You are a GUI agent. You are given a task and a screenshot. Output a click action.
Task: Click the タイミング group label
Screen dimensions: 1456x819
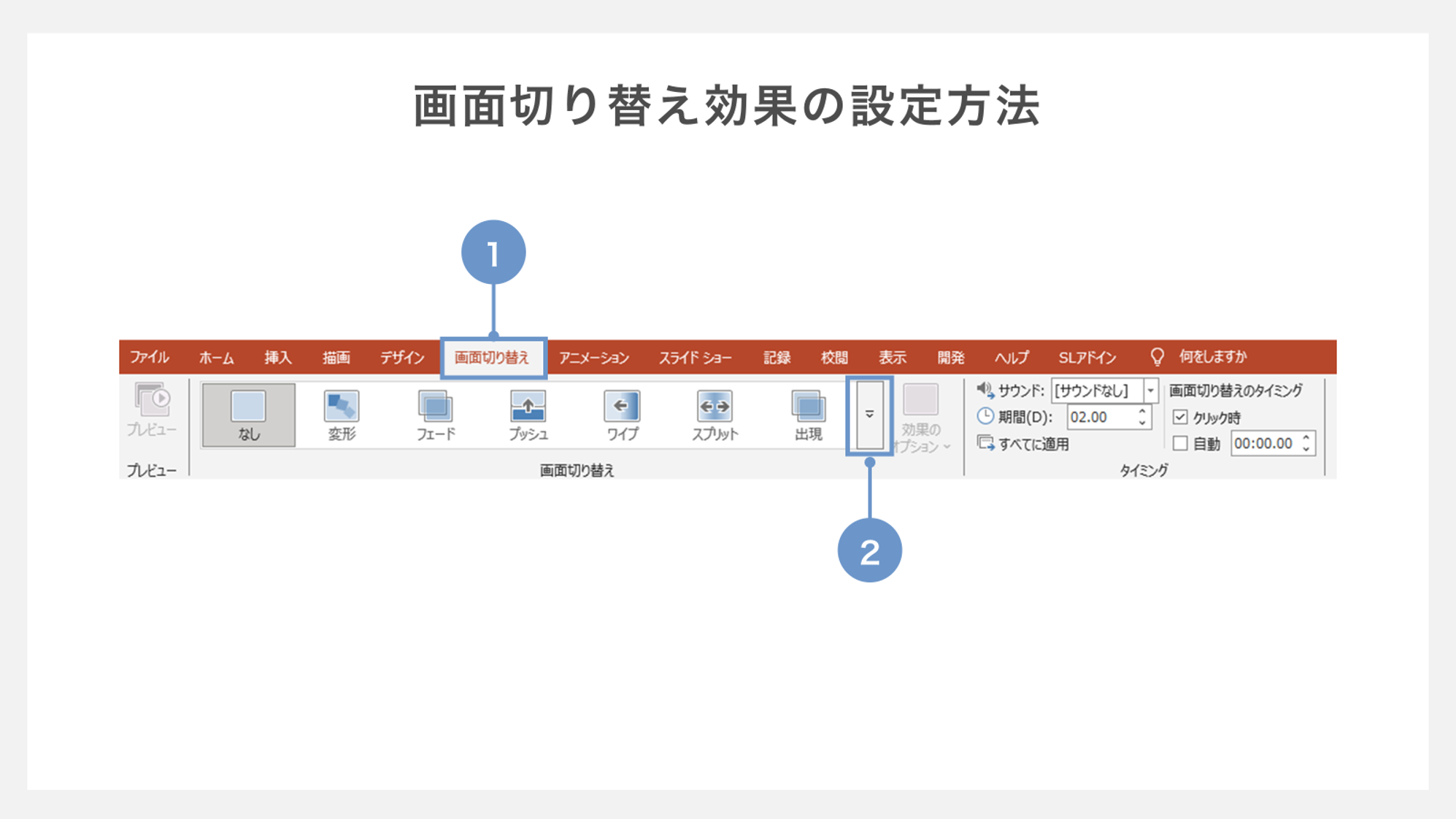[1144, 471]
